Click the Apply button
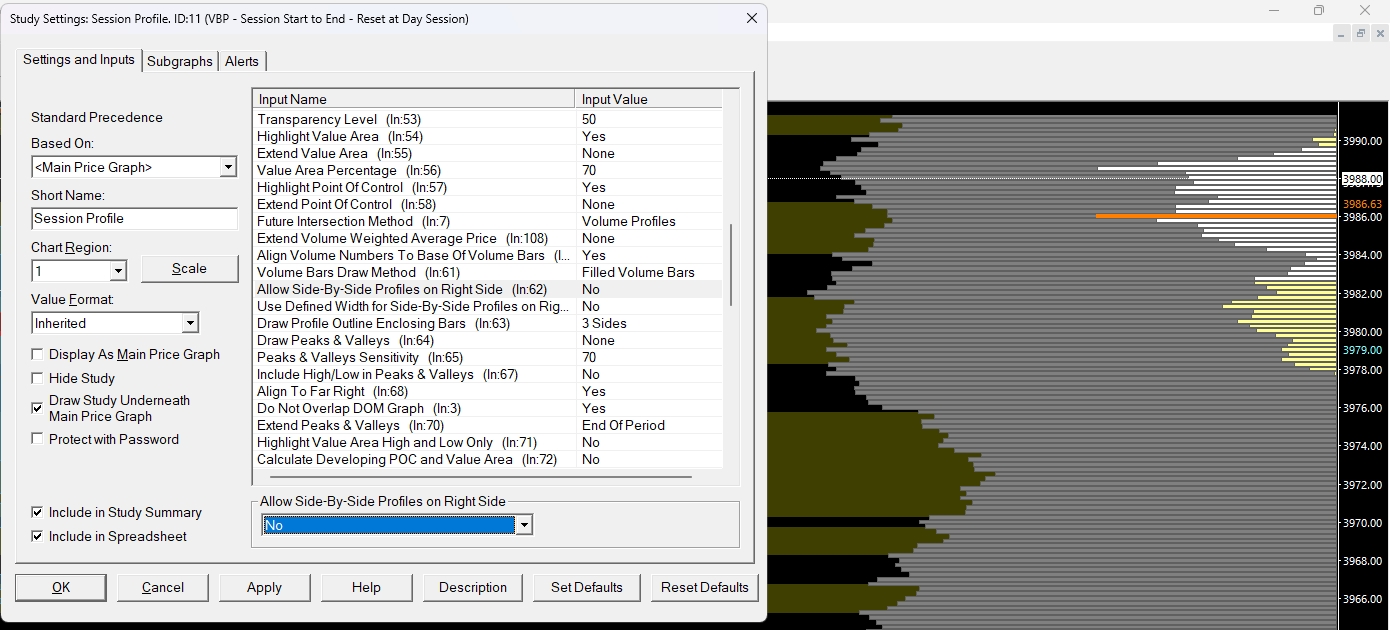Image resolution: width=1390 pixels, height=630 pixels. [264, 587]
